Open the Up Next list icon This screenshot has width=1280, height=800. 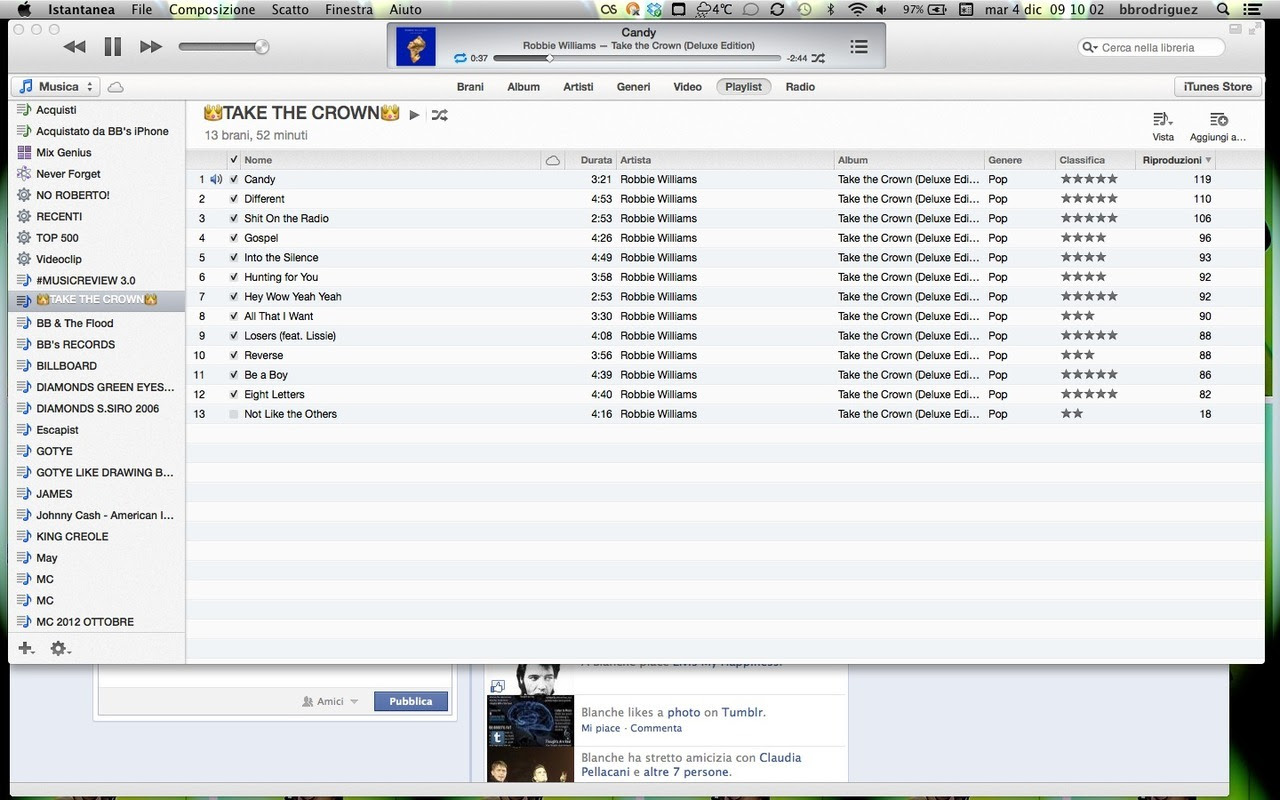[858, 46]
